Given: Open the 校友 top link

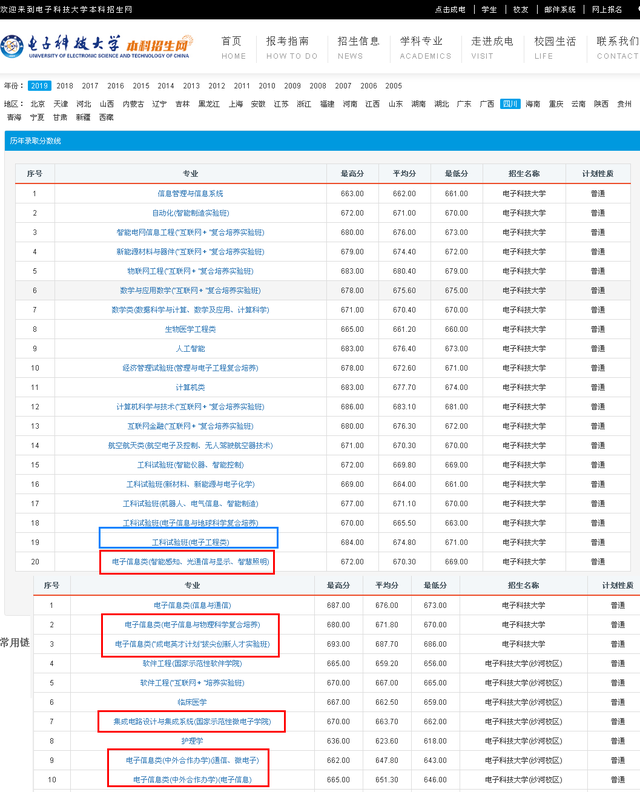Looking at the screenshot, I should [x=520, y=10].
